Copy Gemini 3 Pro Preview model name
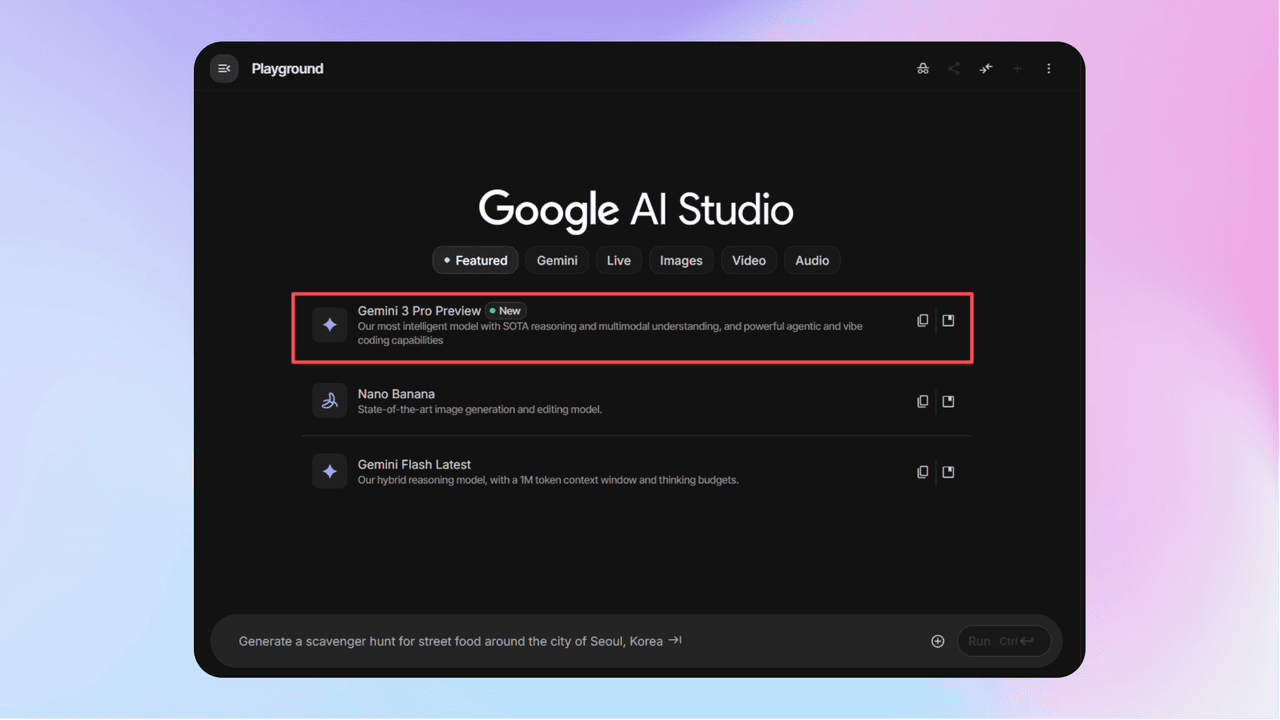 [x=922, y=321]
